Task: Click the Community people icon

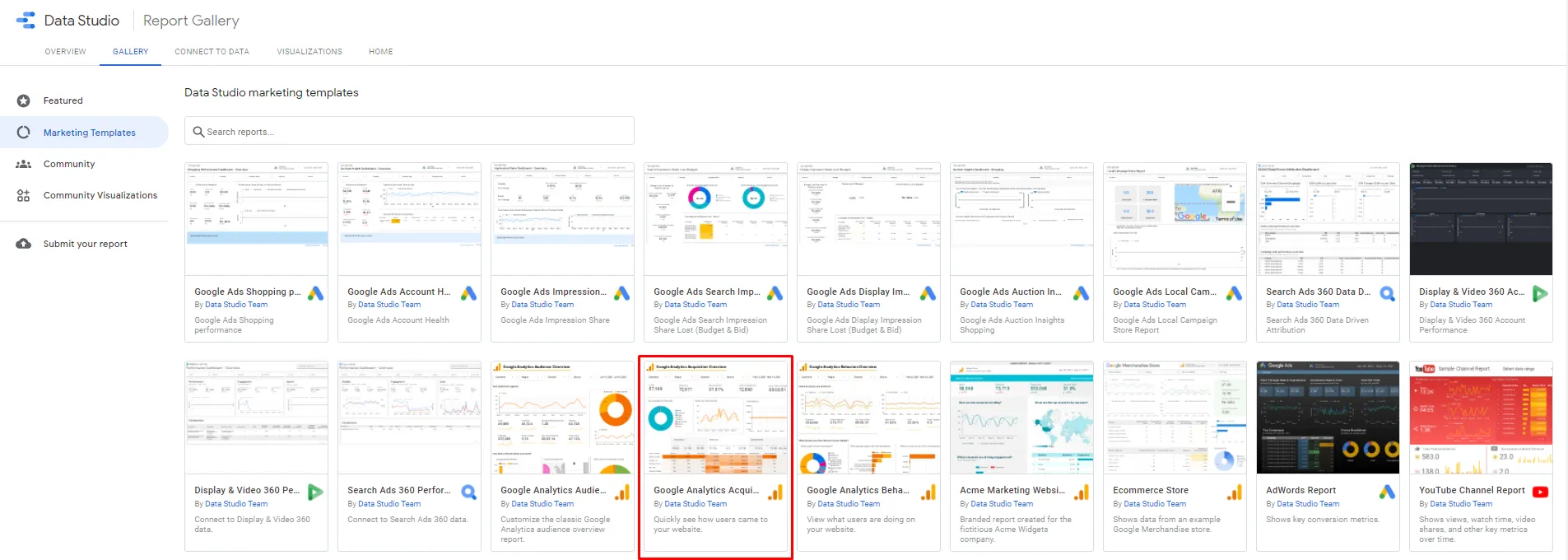Action: pyautogui.click(x=24, y=164)
